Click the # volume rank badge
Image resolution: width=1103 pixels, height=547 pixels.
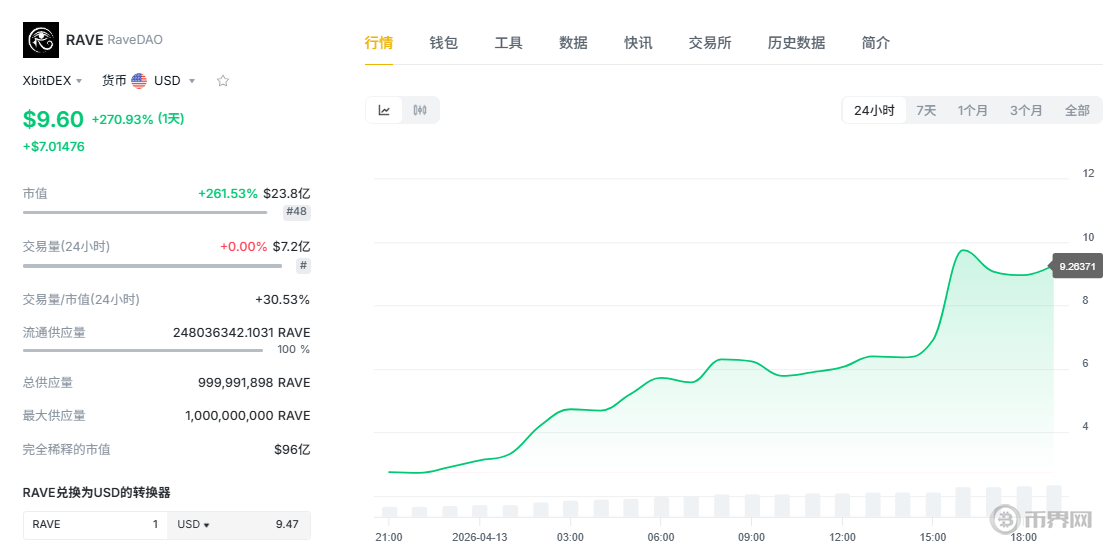(303, 266)
